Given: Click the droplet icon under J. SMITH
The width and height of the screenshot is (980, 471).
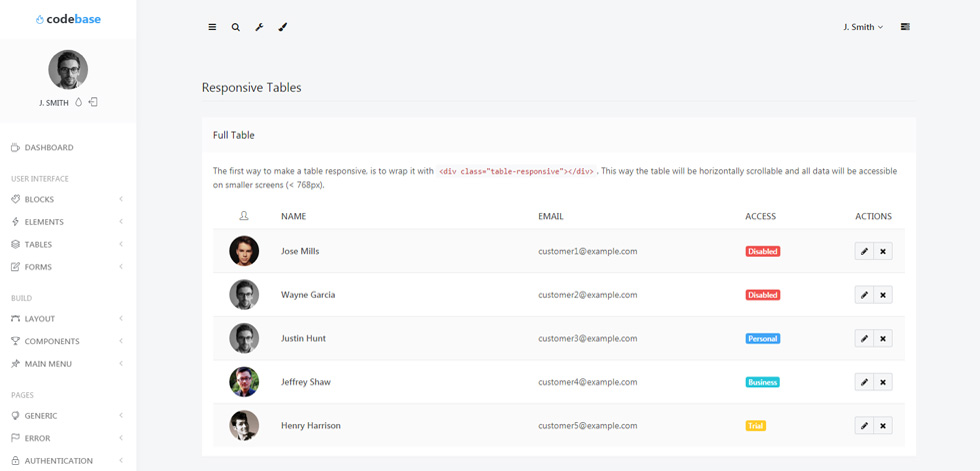Looking at the screenshot, I should tap(79, 102).
